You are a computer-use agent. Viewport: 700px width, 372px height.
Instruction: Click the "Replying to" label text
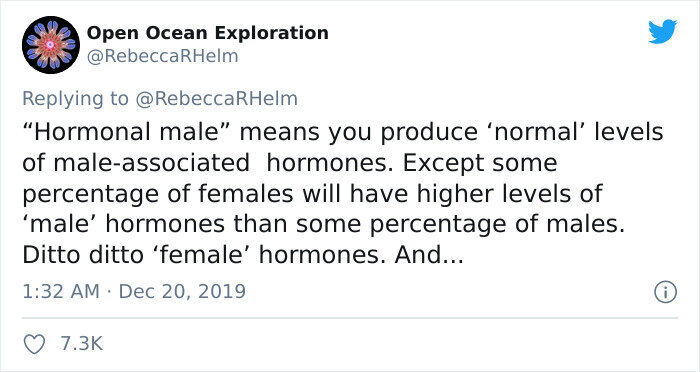(x=75, y=99)
